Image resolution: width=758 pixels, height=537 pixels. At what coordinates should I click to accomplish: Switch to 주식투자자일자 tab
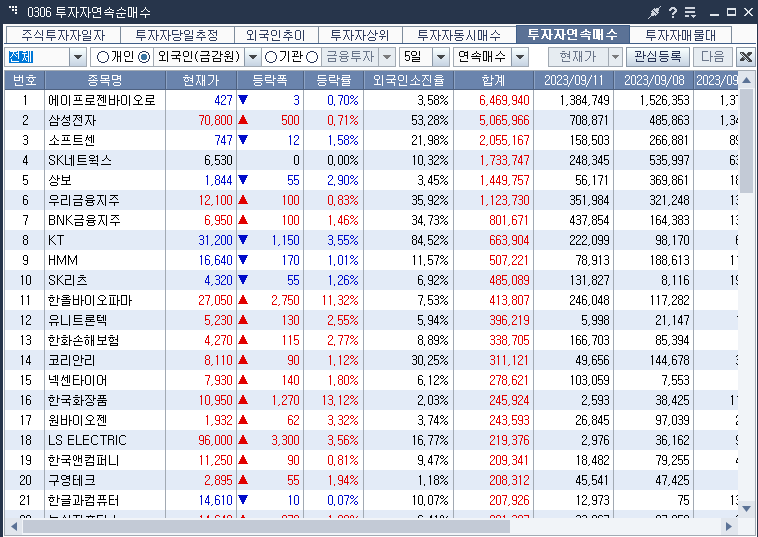[63, 35]
